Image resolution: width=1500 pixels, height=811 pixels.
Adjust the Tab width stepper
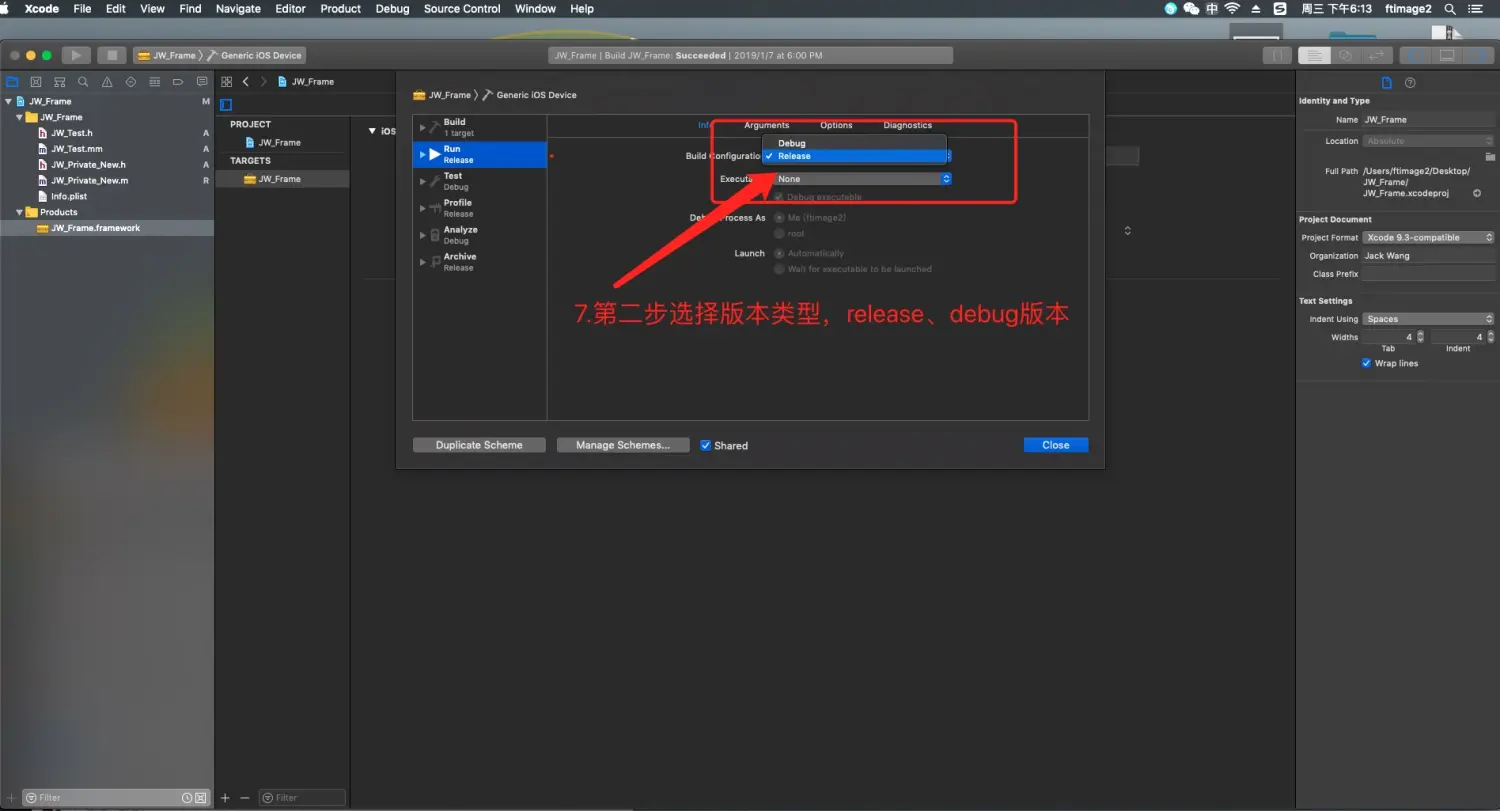tap(1420, 337)
